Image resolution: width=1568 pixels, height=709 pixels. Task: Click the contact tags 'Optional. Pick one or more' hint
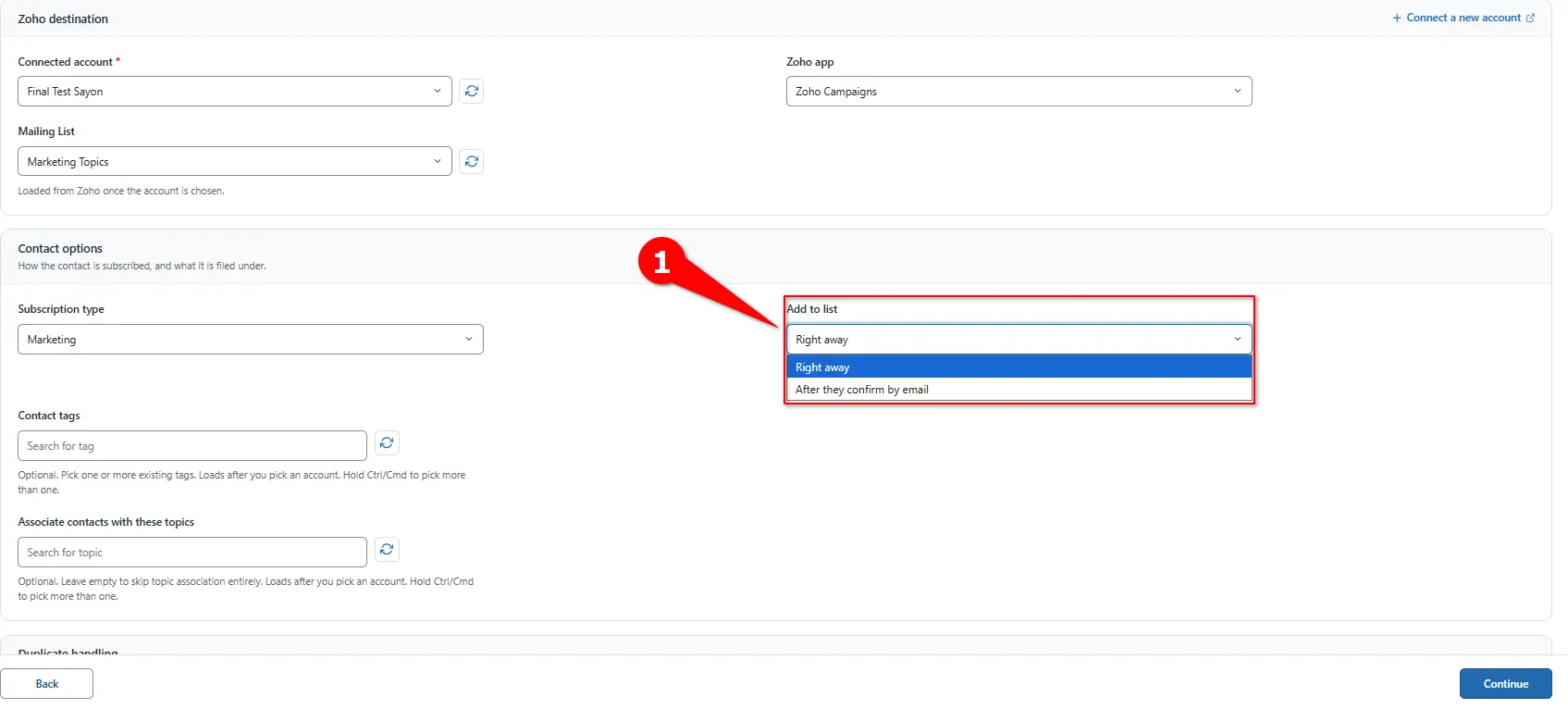coord(241,482)
